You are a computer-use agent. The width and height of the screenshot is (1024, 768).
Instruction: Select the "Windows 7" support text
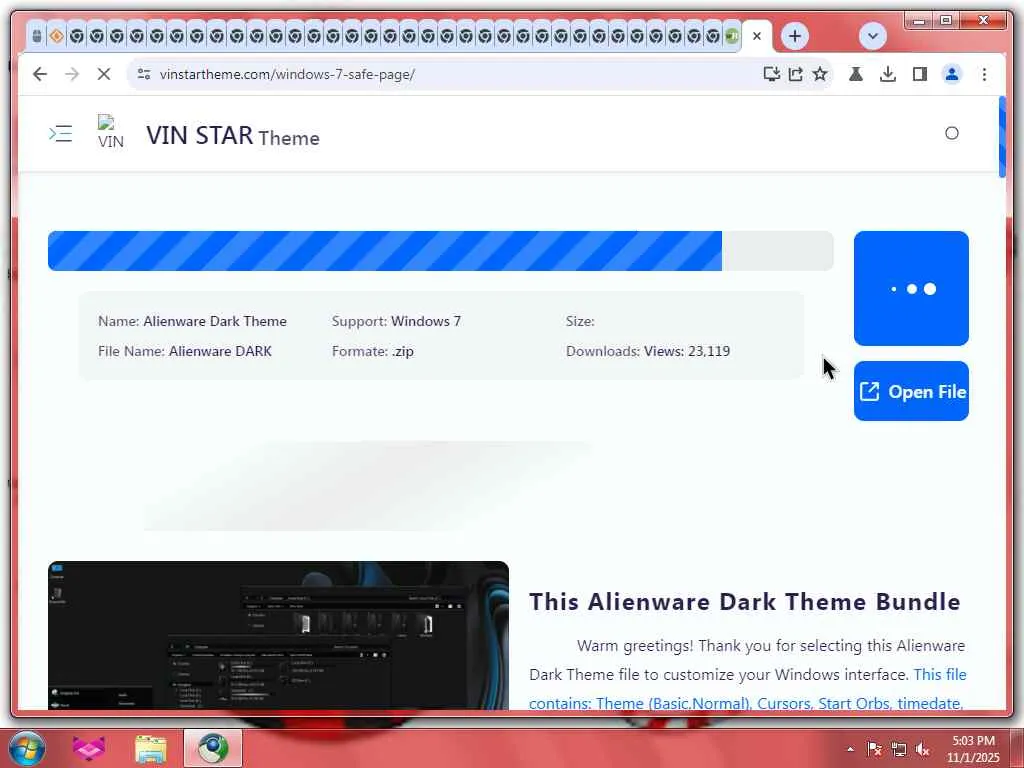[x=426, y=321]
